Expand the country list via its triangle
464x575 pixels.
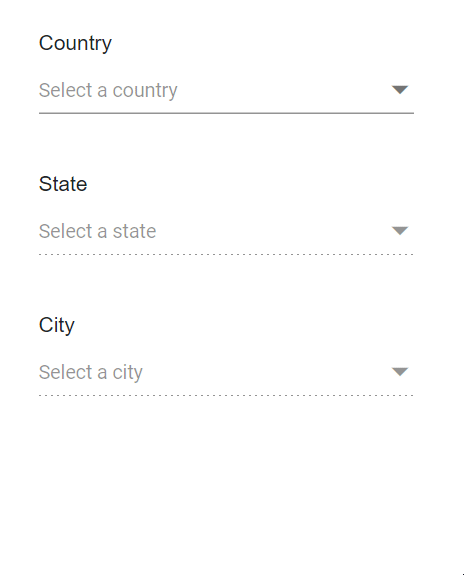click(400, 90)
